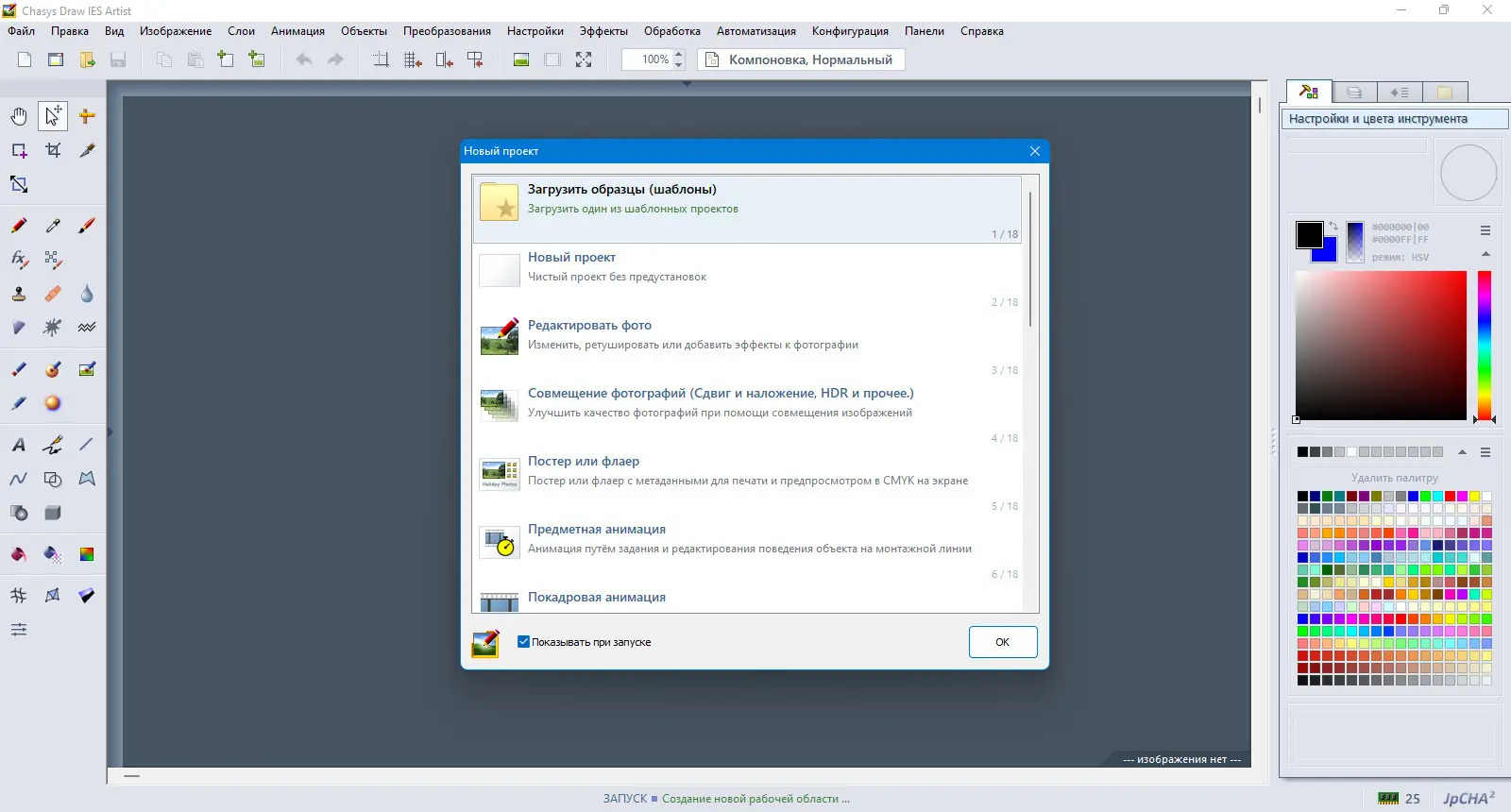
Task: Click the 100% zoom input field
Action: coord(648,59)
